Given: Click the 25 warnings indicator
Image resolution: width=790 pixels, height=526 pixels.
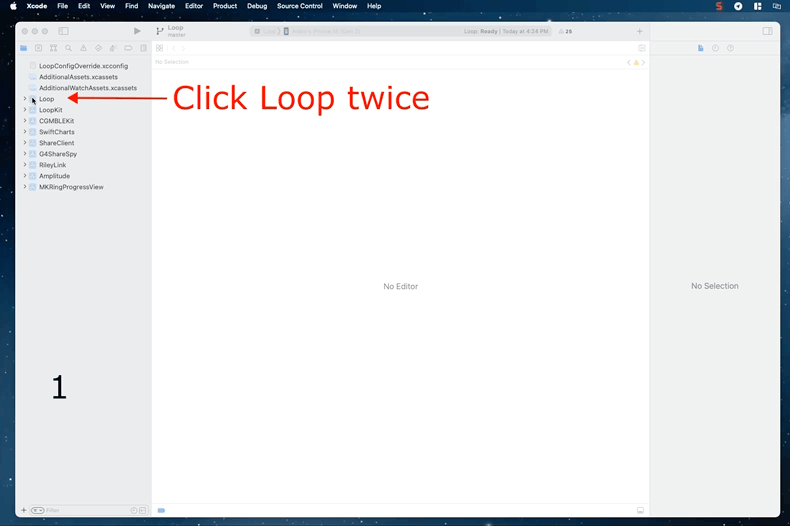Looking at the screenshot, I should point(565,31).
